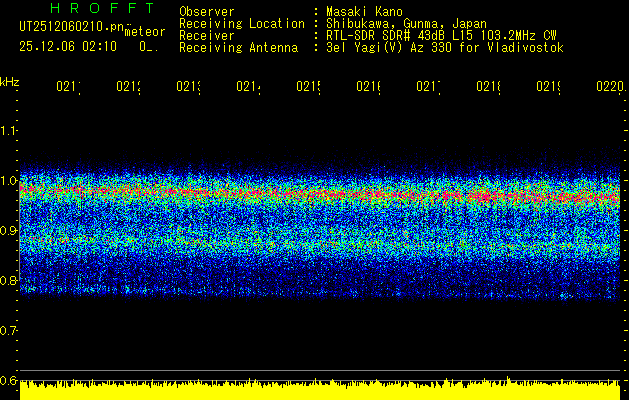Click the location Shibukawa, Gunma, Japan
Viewport: 629px width, 400px height.
click(406, 24)
